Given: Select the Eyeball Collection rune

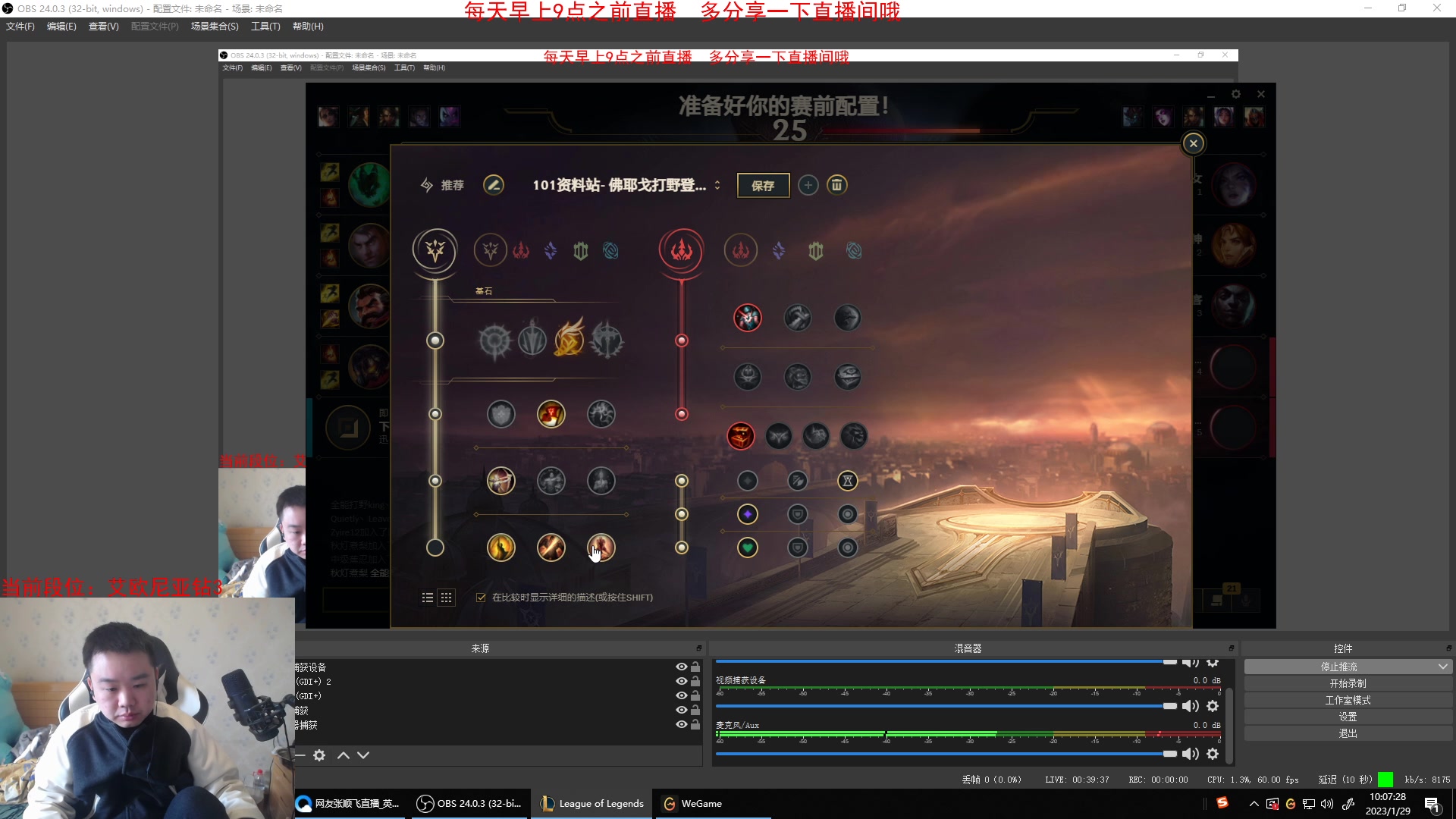Looking at the screenshot, I should pos(848,377).
